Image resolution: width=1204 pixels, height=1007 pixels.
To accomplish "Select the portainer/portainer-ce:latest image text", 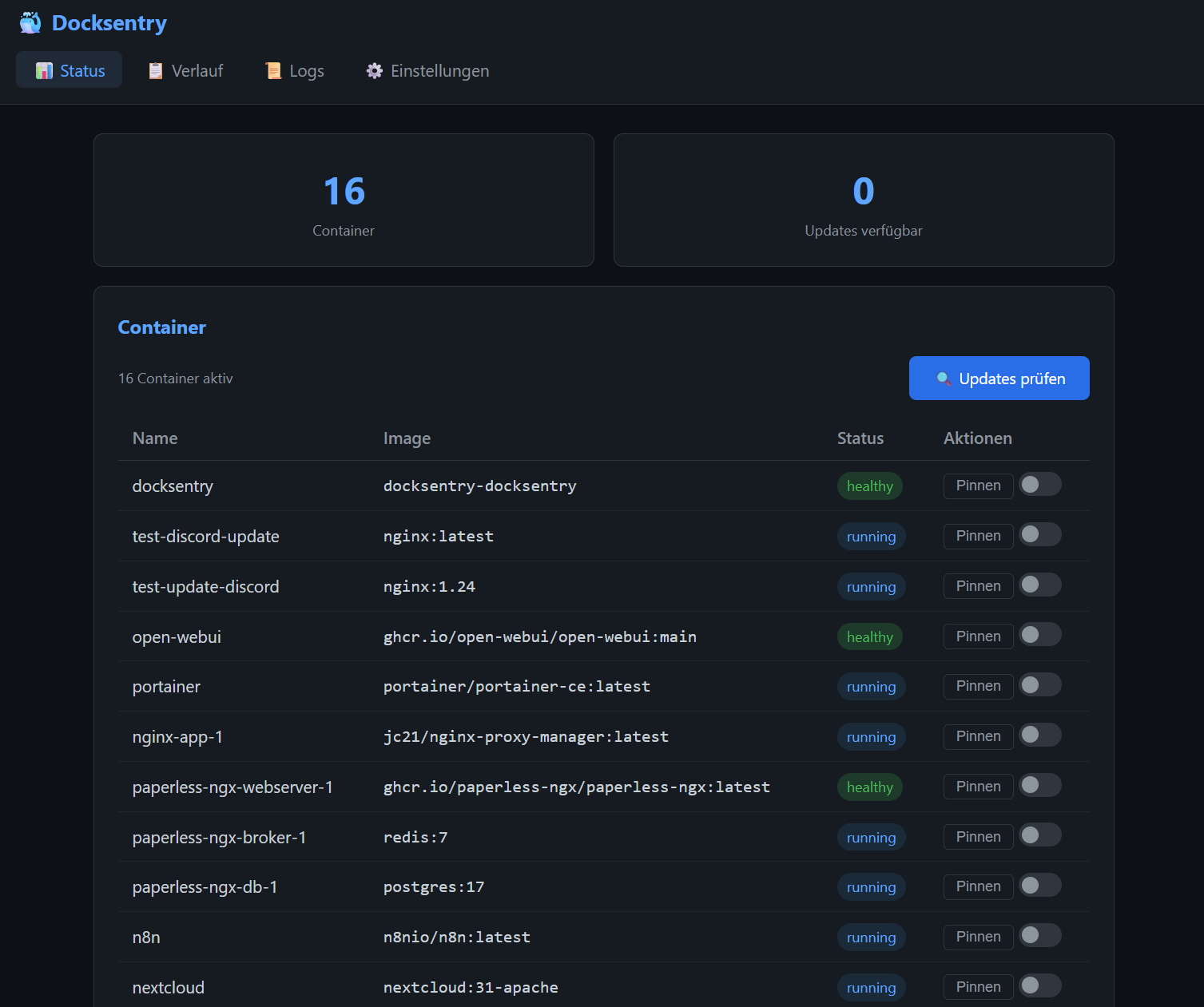I will pos(517,687).
